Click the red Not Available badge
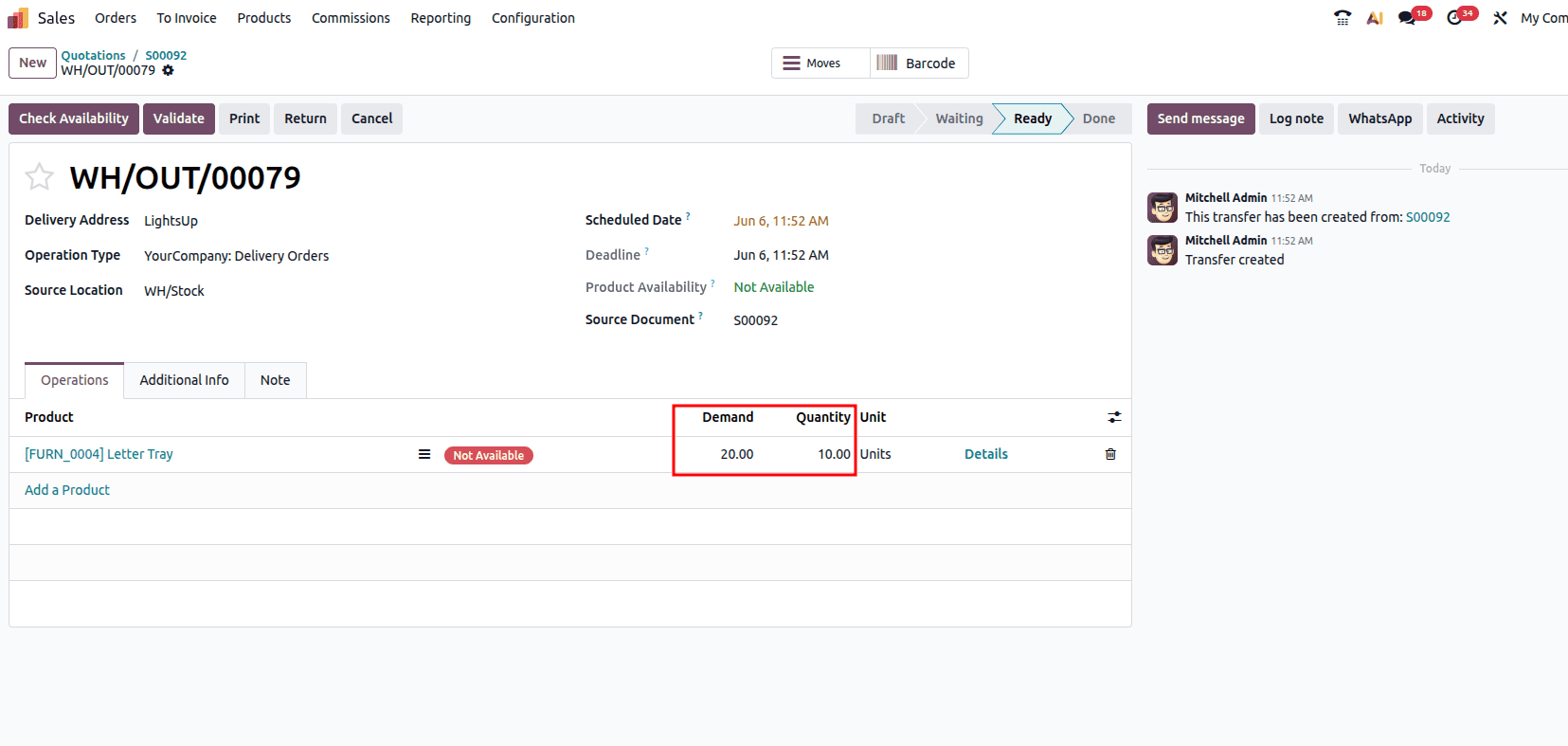 click(x=489, y=455)
